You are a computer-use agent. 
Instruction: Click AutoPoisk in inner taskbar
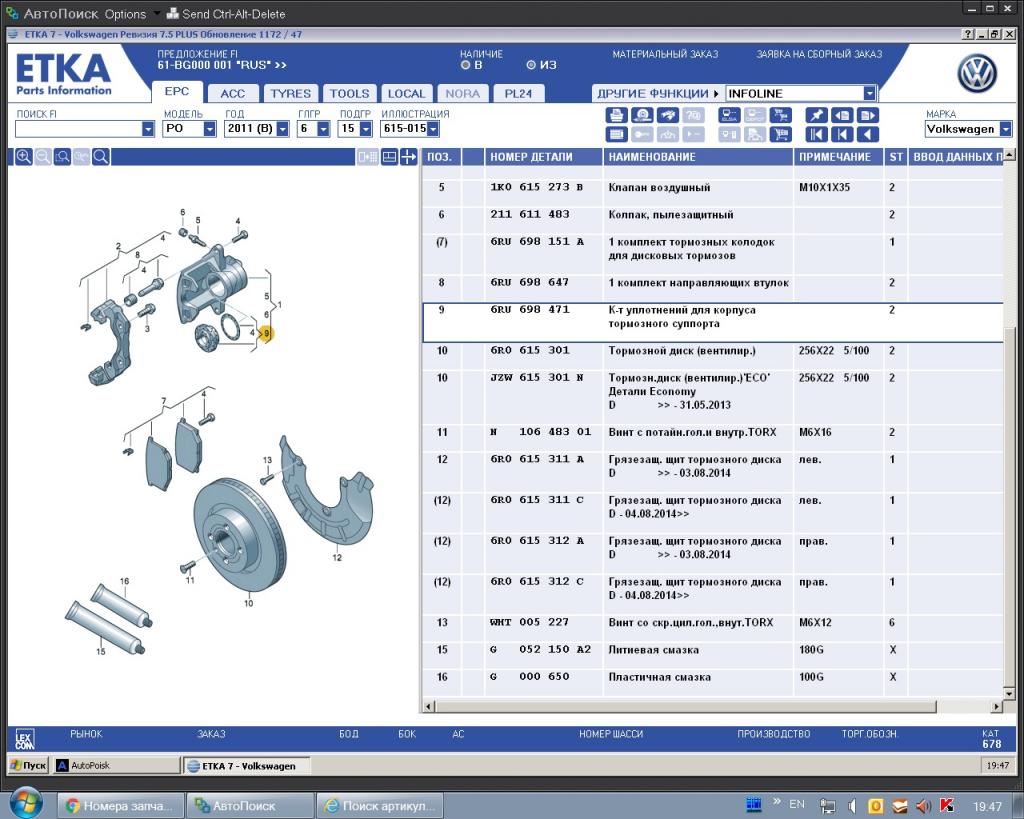coord(116,765)
